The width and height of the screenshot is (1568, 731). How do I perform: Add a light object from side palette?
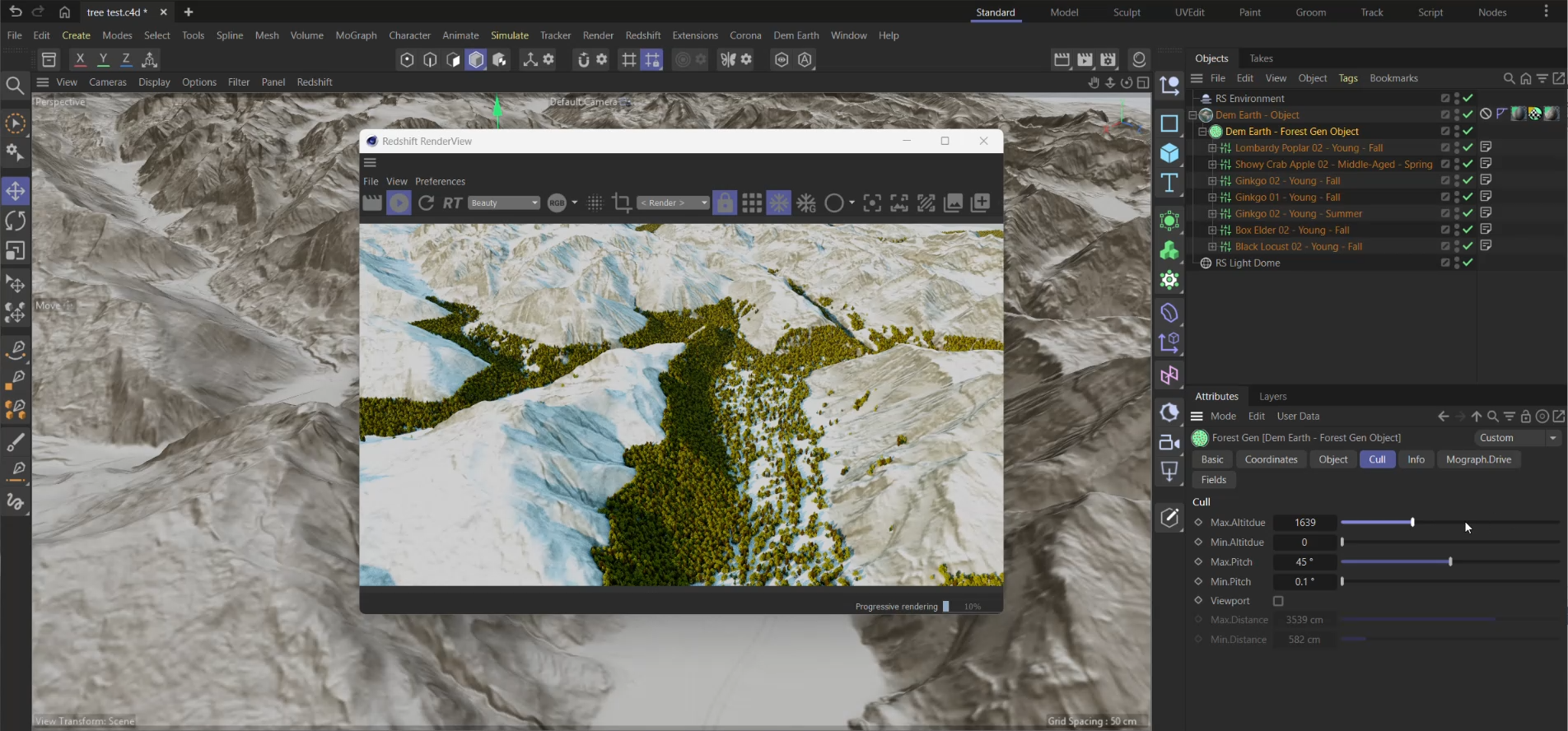1169,472
